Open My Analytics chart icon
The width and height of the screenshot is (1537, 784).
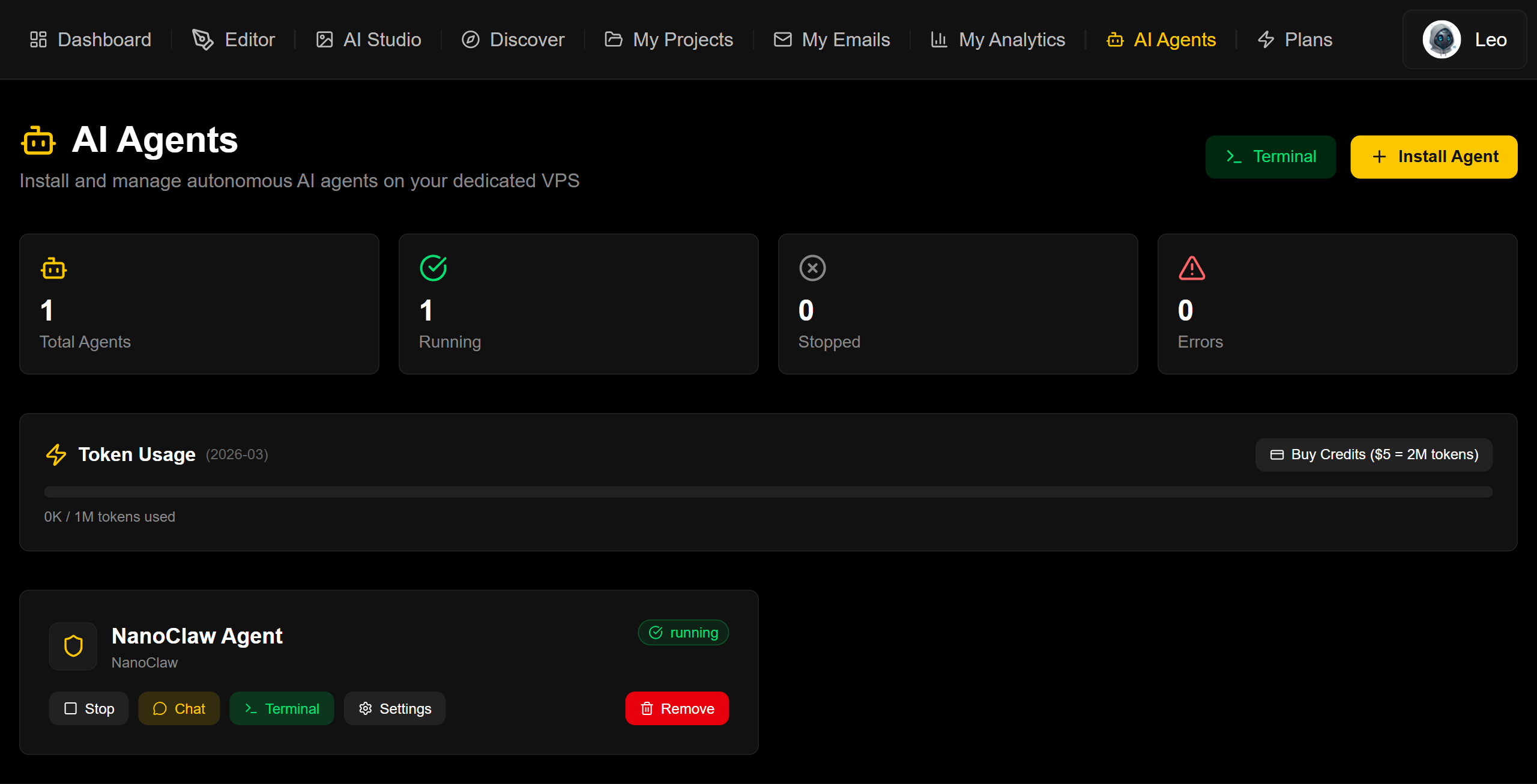939,38
